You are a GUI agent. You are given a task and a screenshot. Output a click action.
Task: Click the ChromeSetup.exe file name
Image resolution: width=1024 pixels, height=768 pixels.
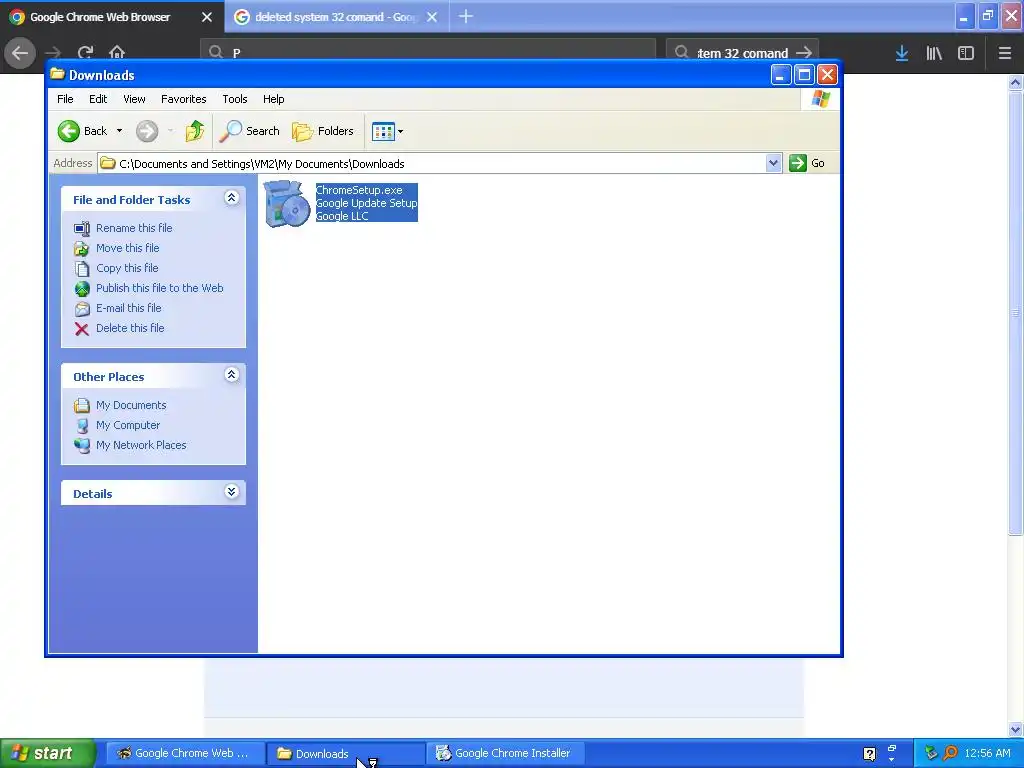[359, 190]
